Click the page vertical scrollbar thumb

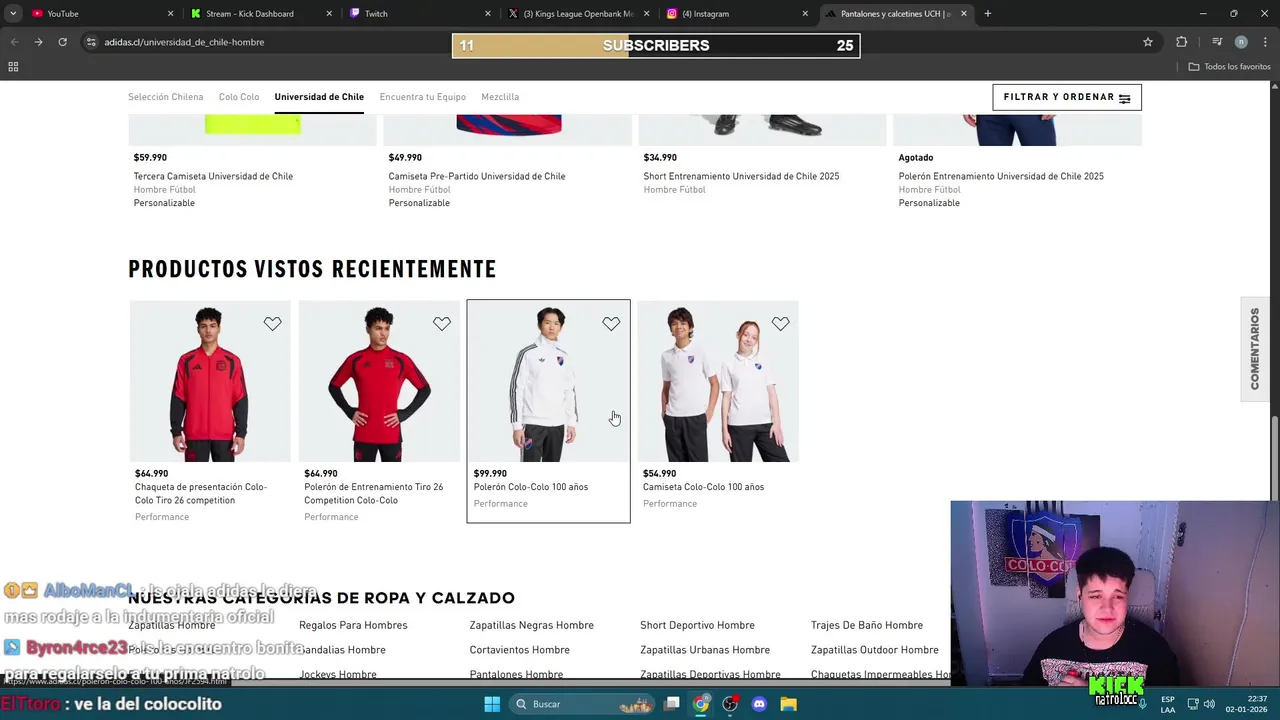pyautogui.click(x=1274, y=457)
